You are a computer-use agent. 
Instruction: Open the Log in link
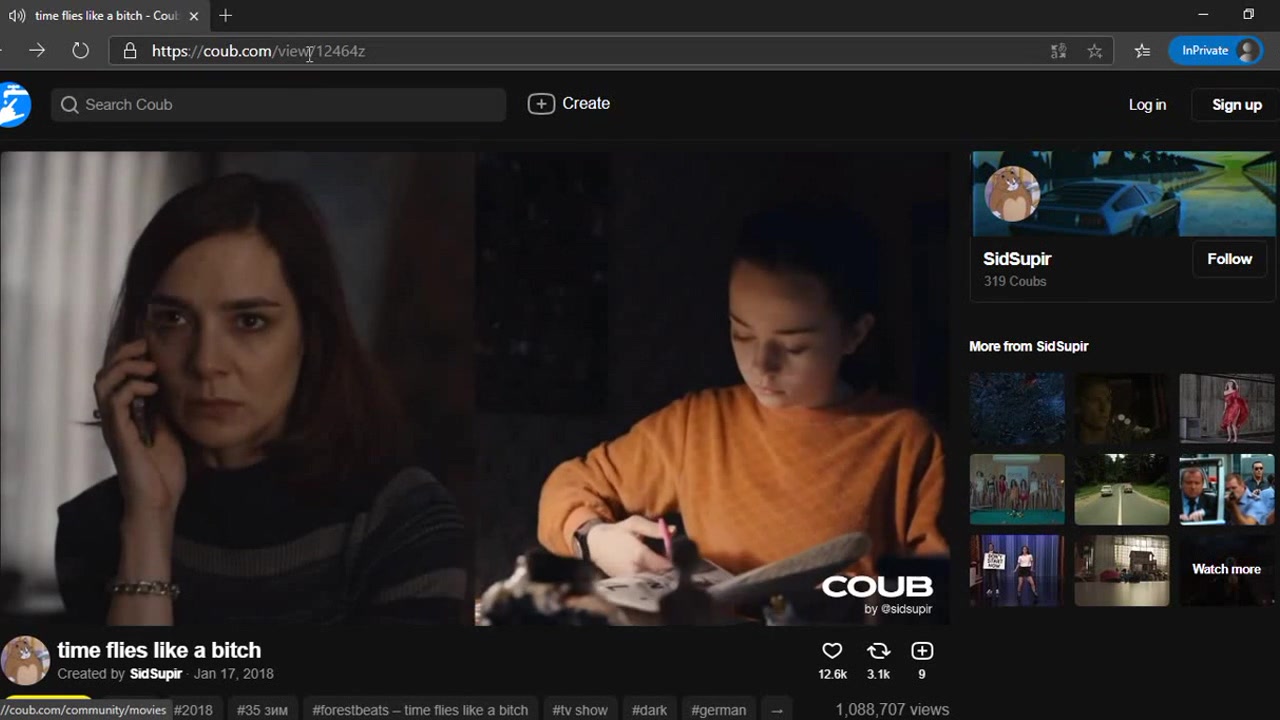[1147, 104]
